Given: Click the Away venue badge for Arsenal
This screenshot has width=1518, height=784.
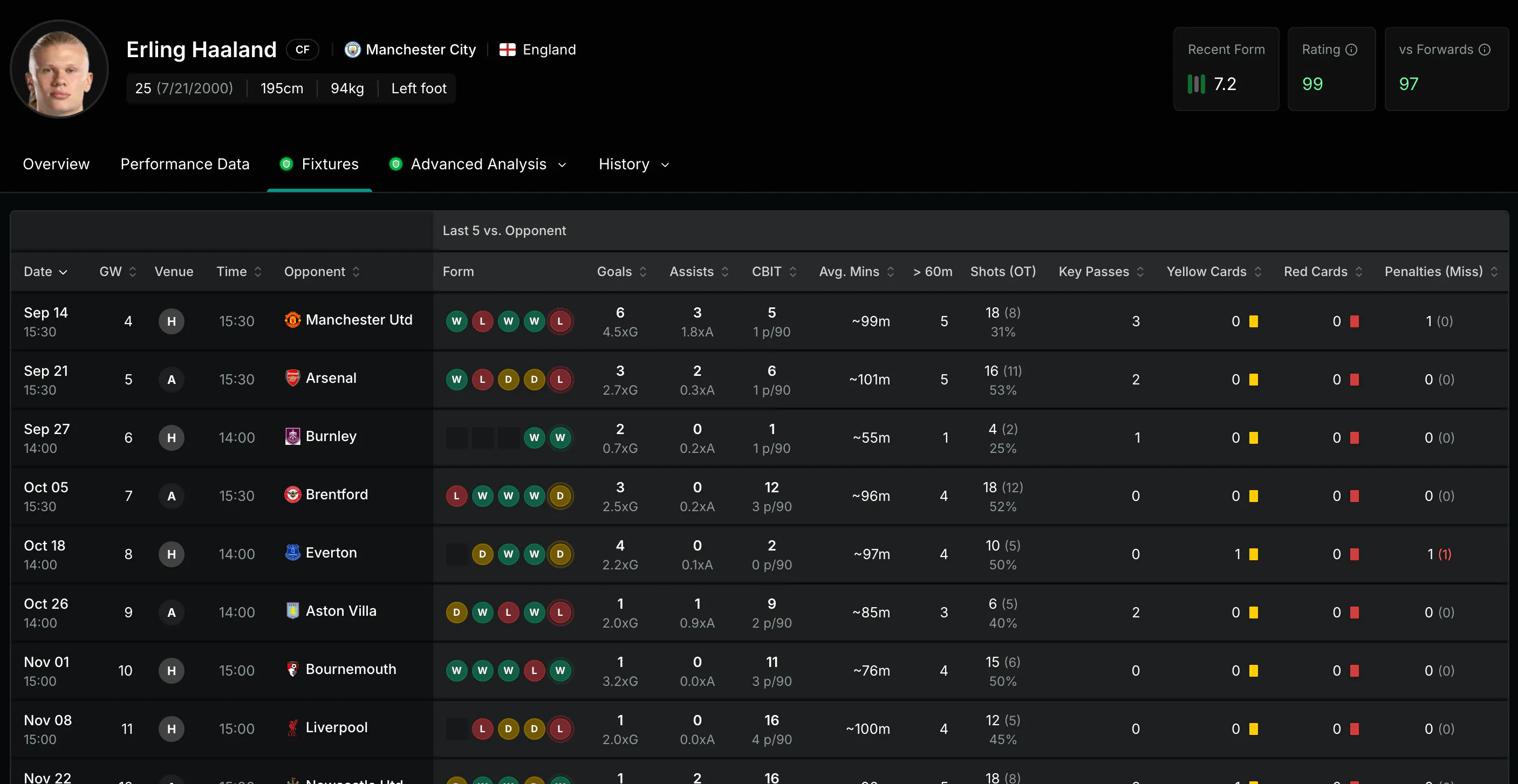Looking at the screenshot, I should 172,380.
